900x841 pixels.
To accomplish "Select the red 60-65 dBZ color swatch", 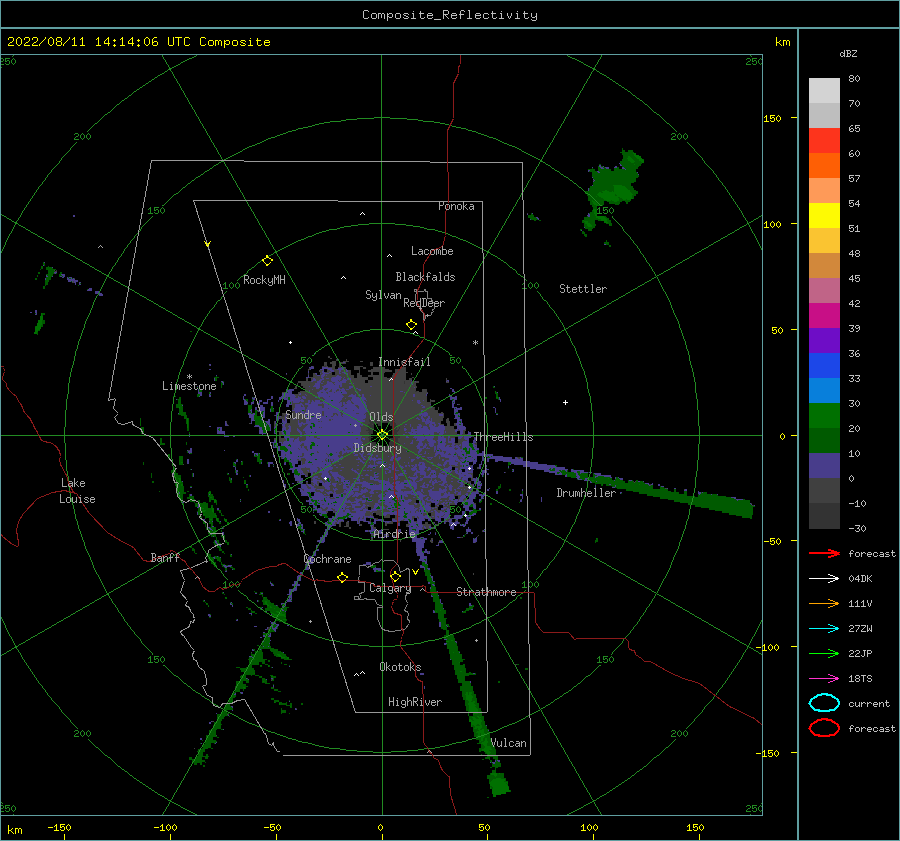I will (x=824, y=141).
